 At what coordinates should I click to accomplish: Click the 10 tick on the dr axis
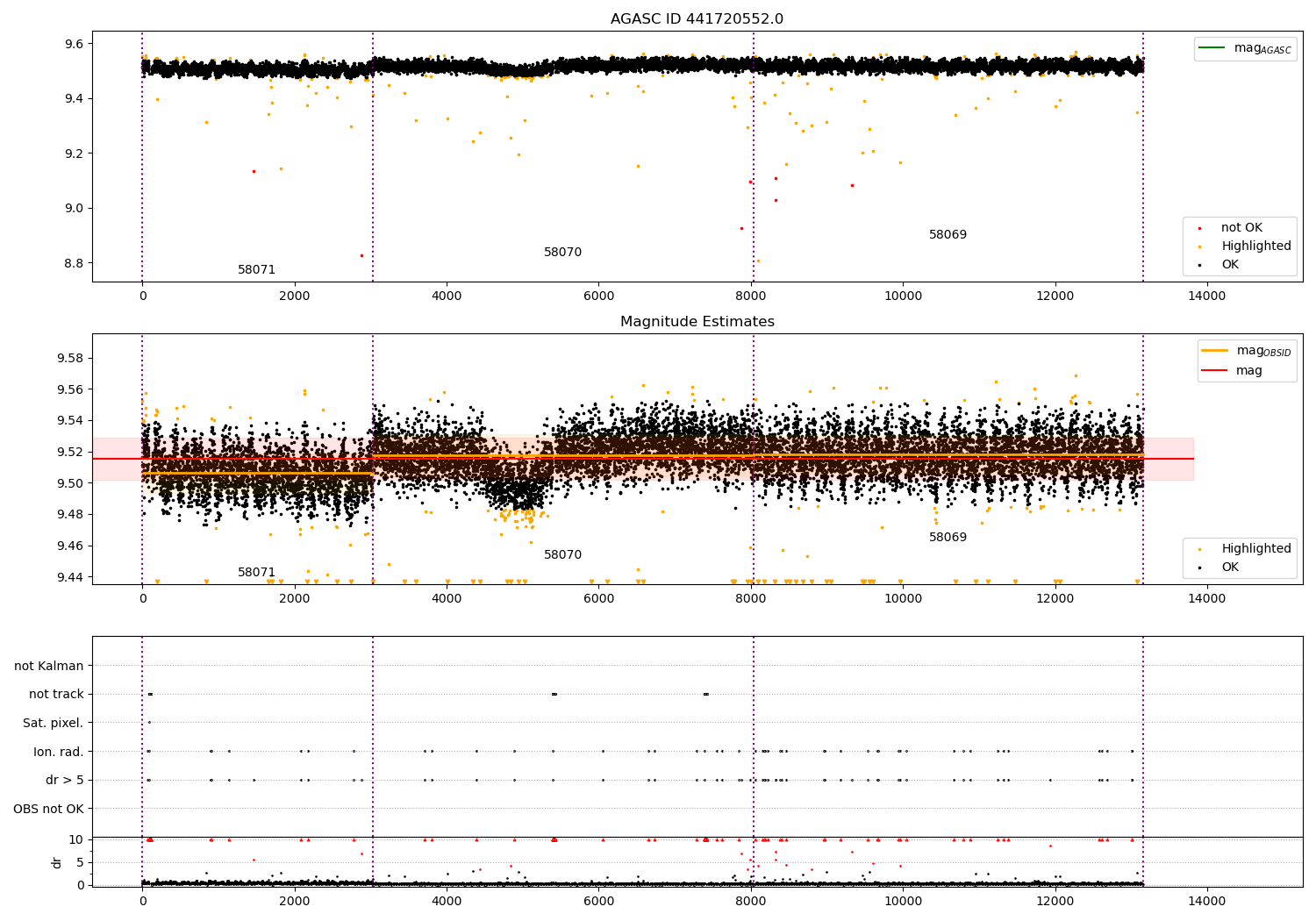pyautogui.click(x=76, y=839)
